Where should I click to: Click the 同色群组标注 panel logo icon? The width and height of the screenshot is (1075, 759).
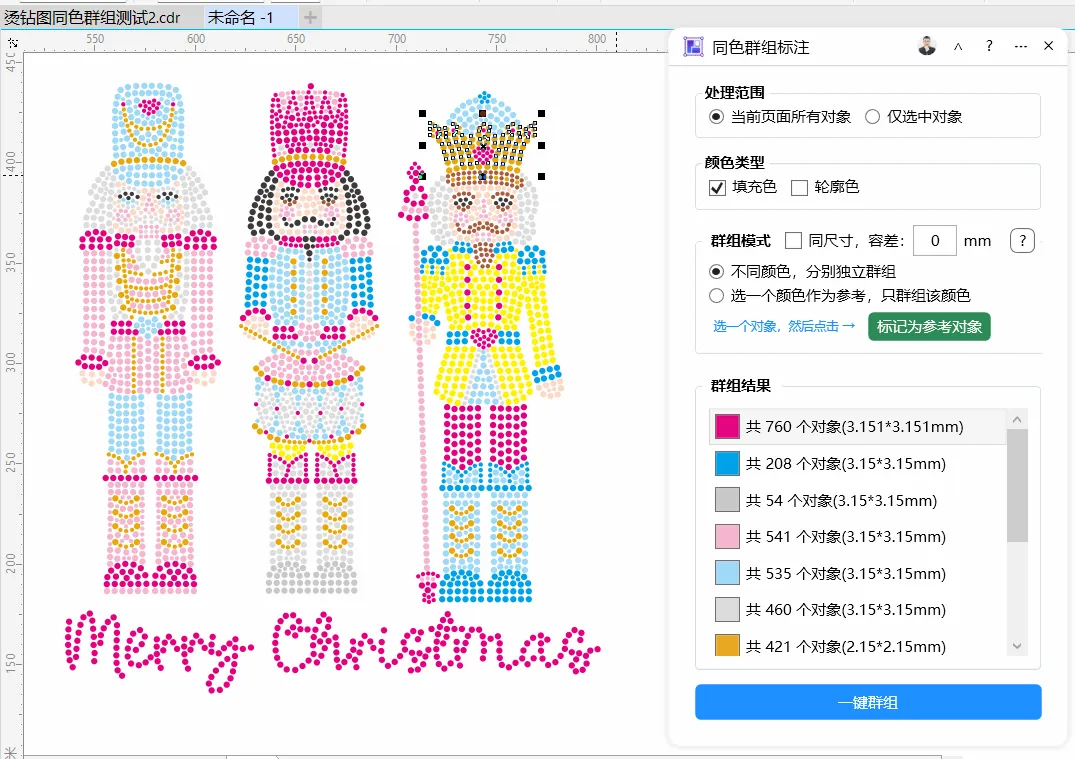693,47
